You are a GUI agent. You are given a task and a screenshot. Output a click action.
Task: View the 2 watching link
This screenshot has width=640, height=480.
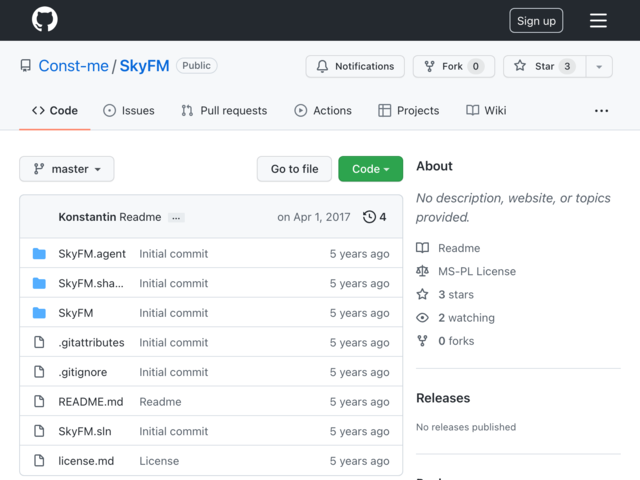click(x=466, y=318)
